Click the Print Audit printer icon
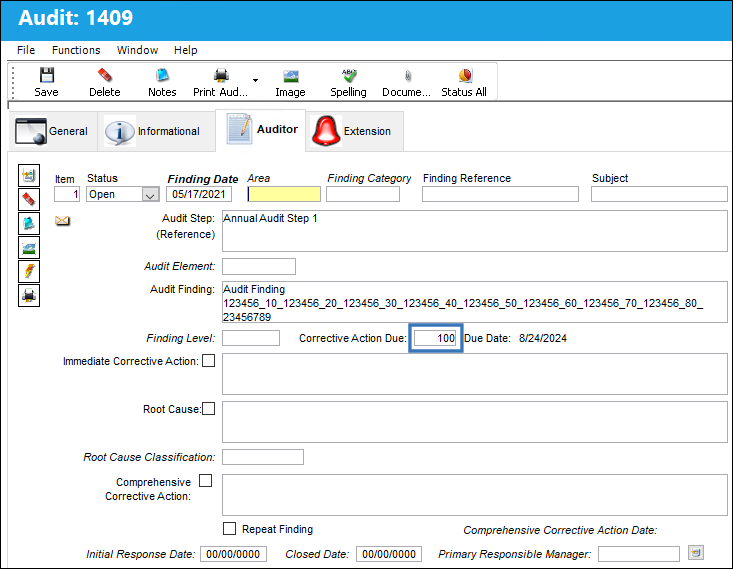Screen dimensions: 733x569 point(221,75)
